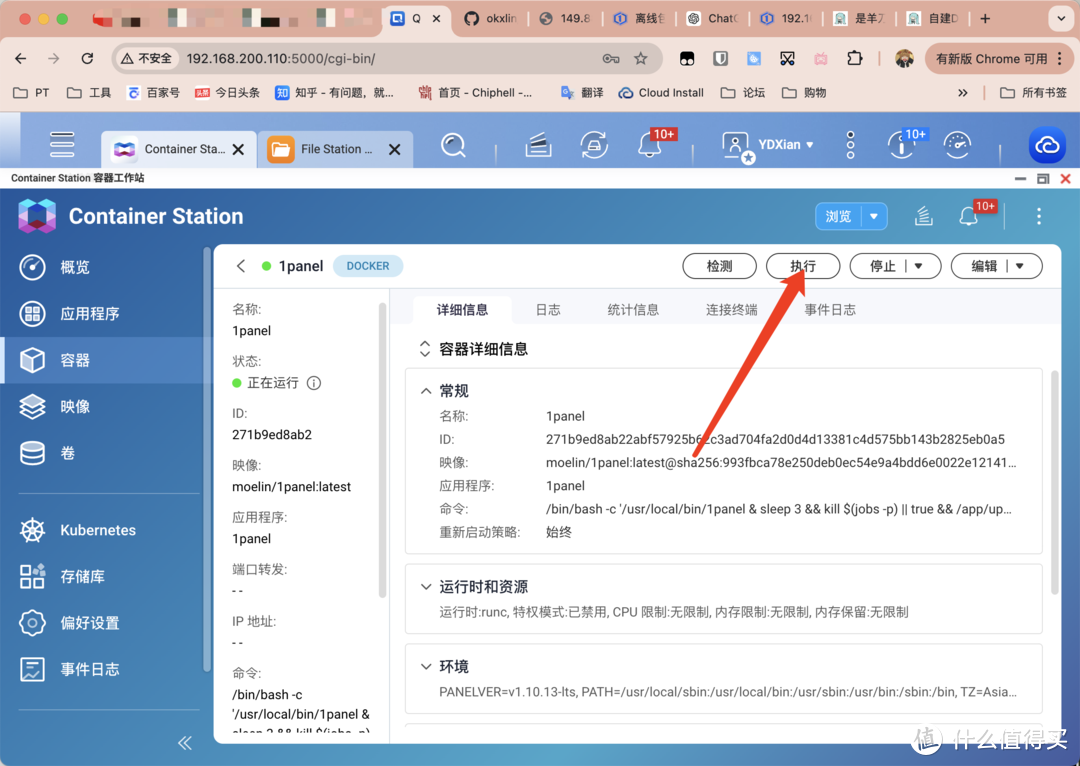Expand the 环境 section

(426, 667)
